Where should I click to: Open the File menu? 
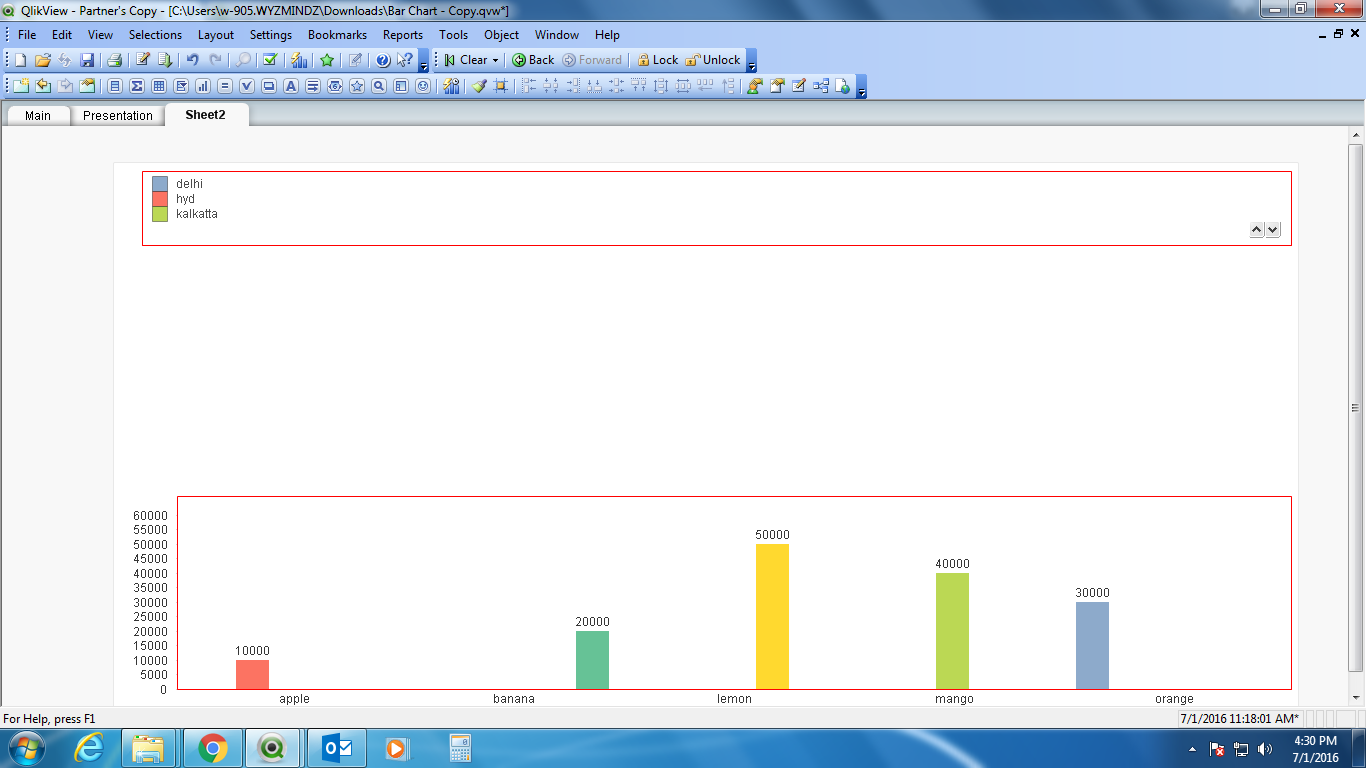pyautogui.click(x=27, y=35)
